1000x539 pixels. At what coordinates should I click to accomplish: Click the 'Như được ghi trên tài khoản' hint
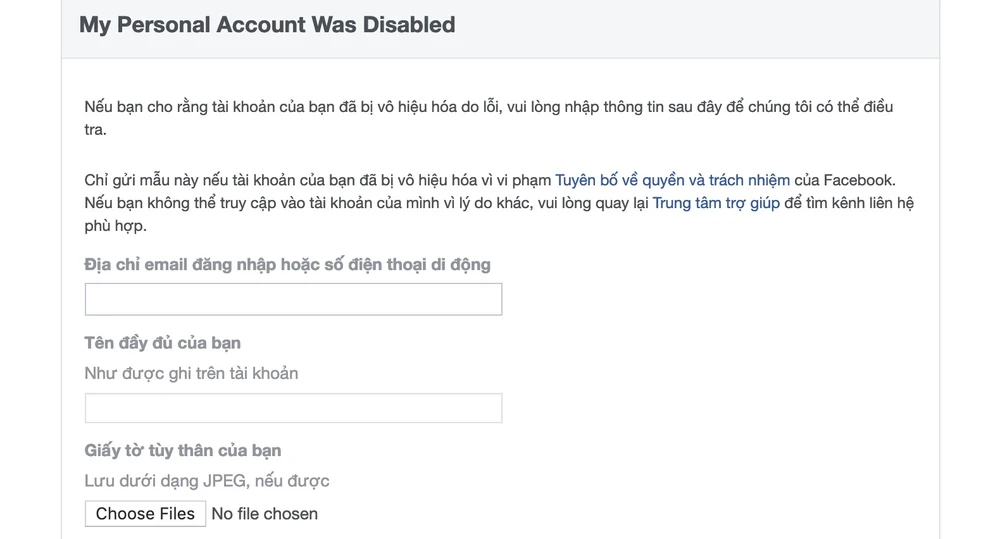(x=191, y=373)
